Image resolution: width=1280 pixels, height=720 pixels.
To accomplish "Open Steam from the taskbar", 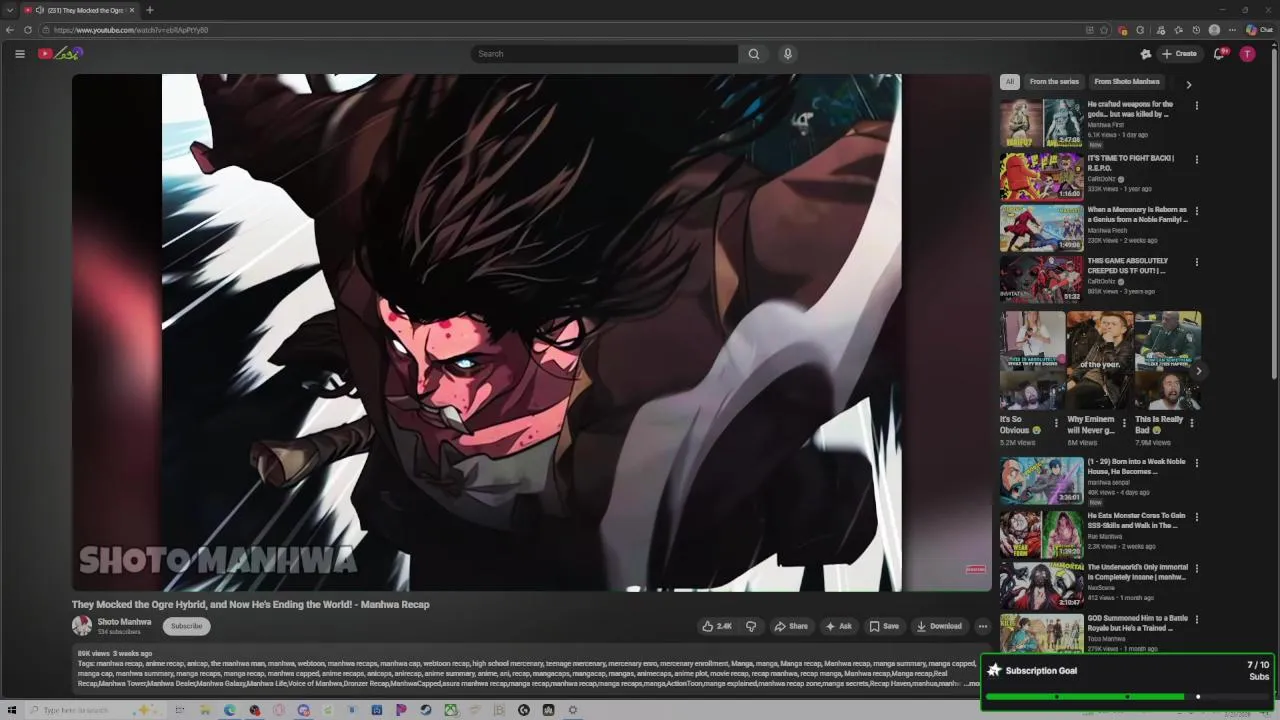I will 426,710.
